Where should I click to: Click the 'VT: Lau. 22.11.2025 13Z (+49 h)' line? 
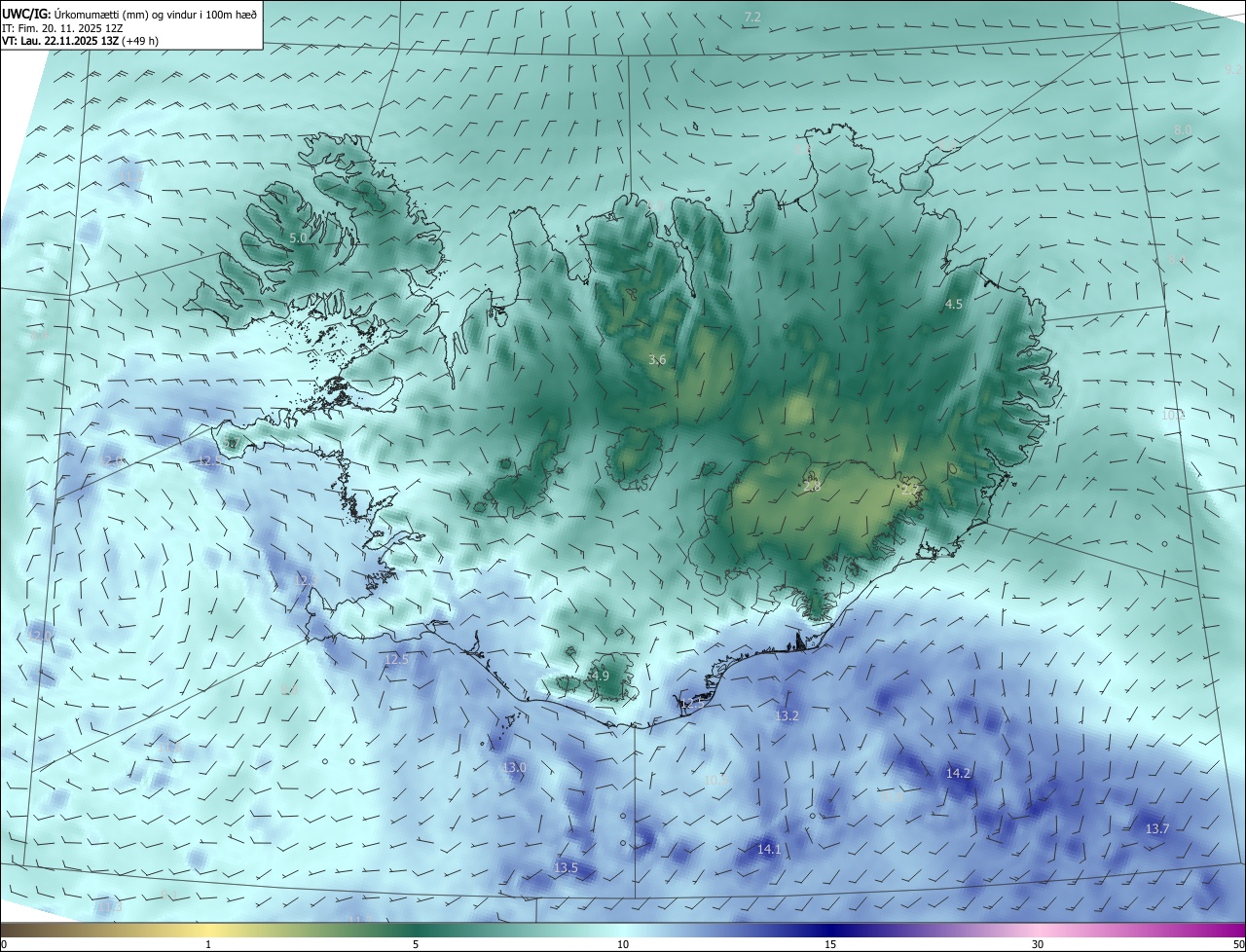pyautogui.click(x=80, y=41)
